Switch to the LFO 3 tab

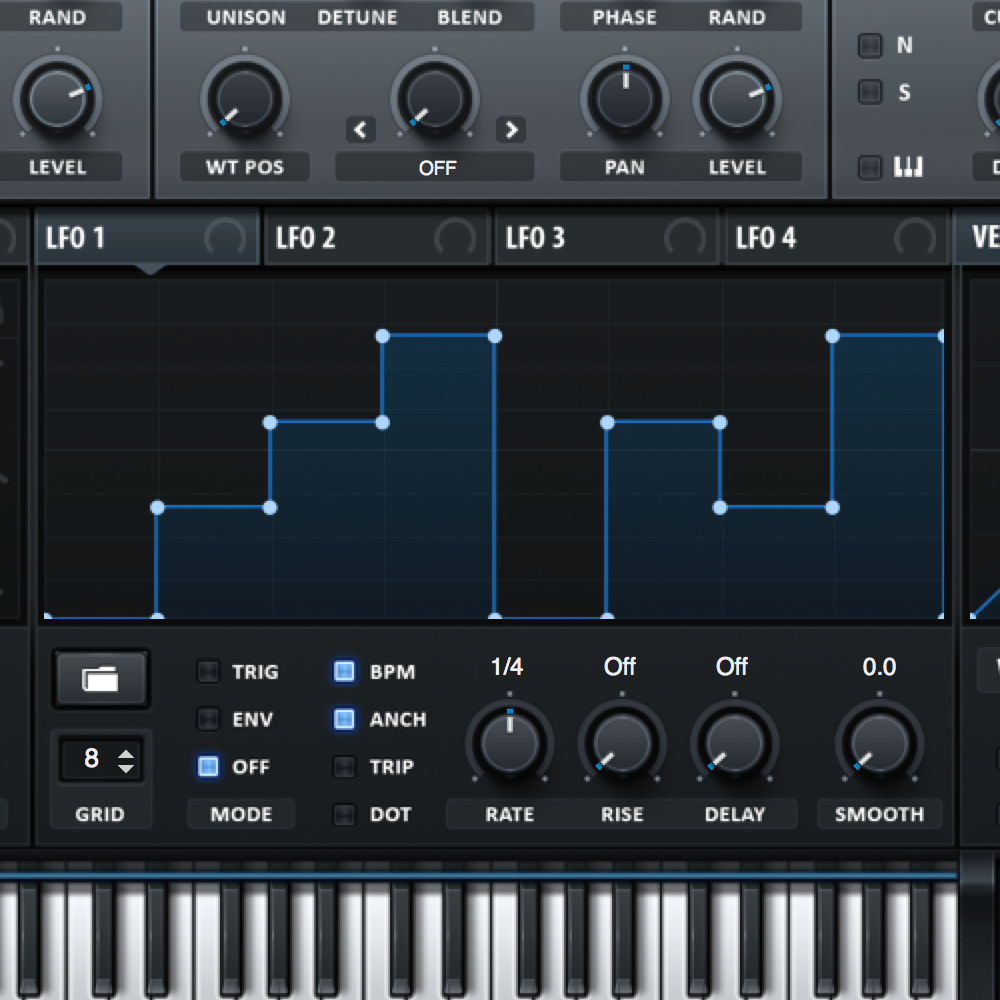(x=607, y=238)
